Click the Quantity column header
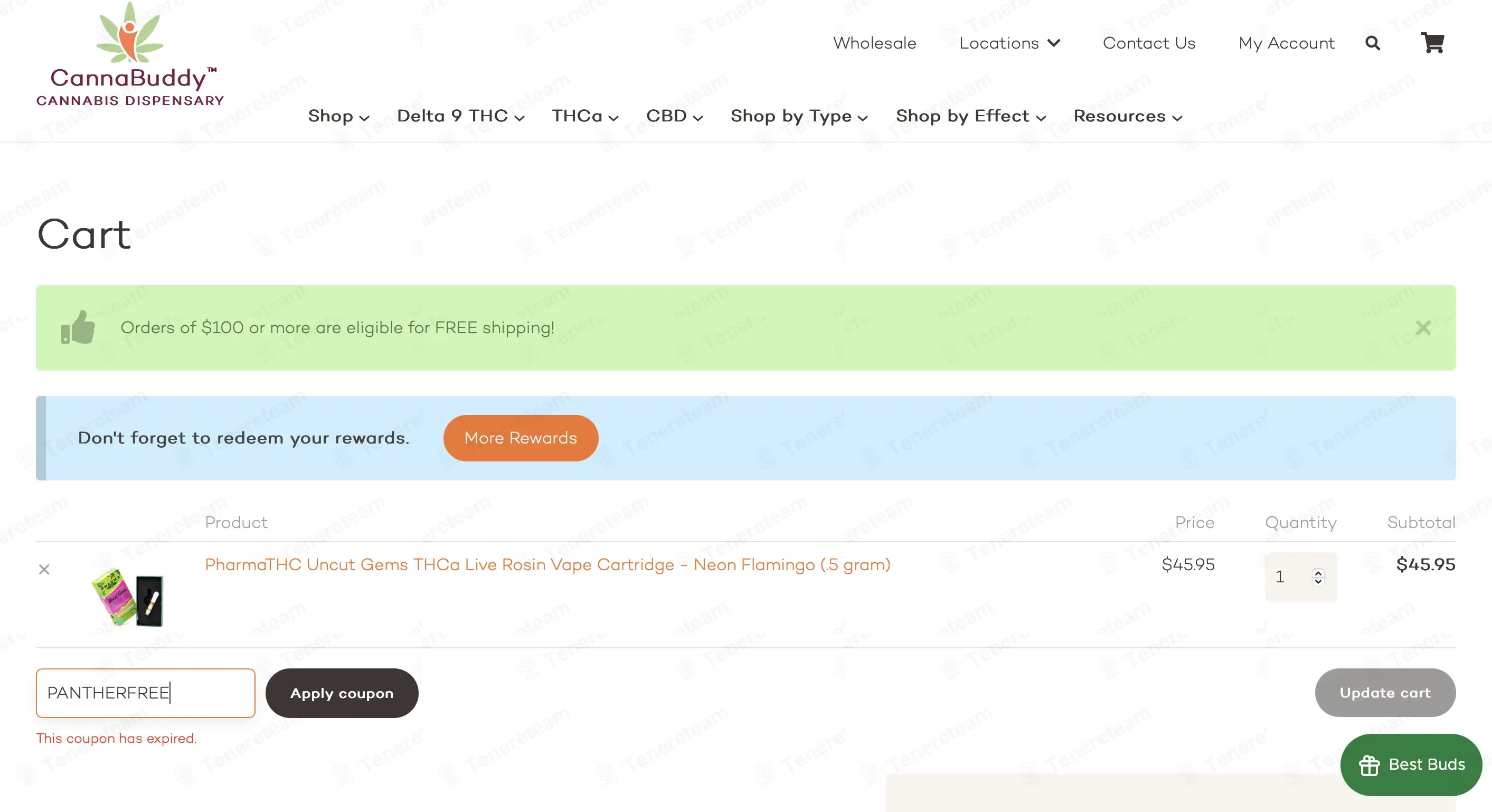The width and height of the screenshot is (1492, 812). [x=1300, y=522]
